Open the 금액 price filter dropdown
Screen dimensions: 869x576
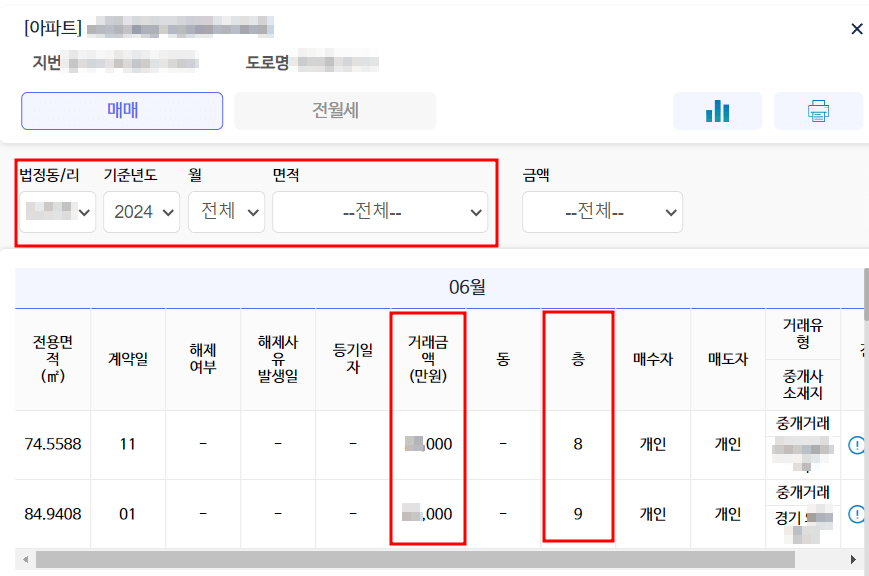pos(602,212)
